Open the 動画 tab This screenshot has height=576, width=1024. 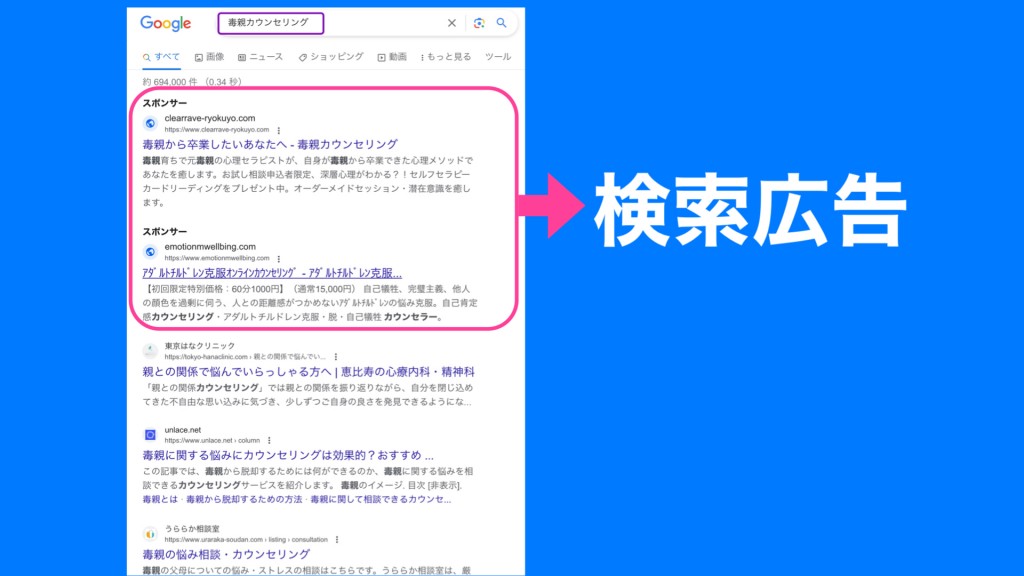[x=392, y=57]
